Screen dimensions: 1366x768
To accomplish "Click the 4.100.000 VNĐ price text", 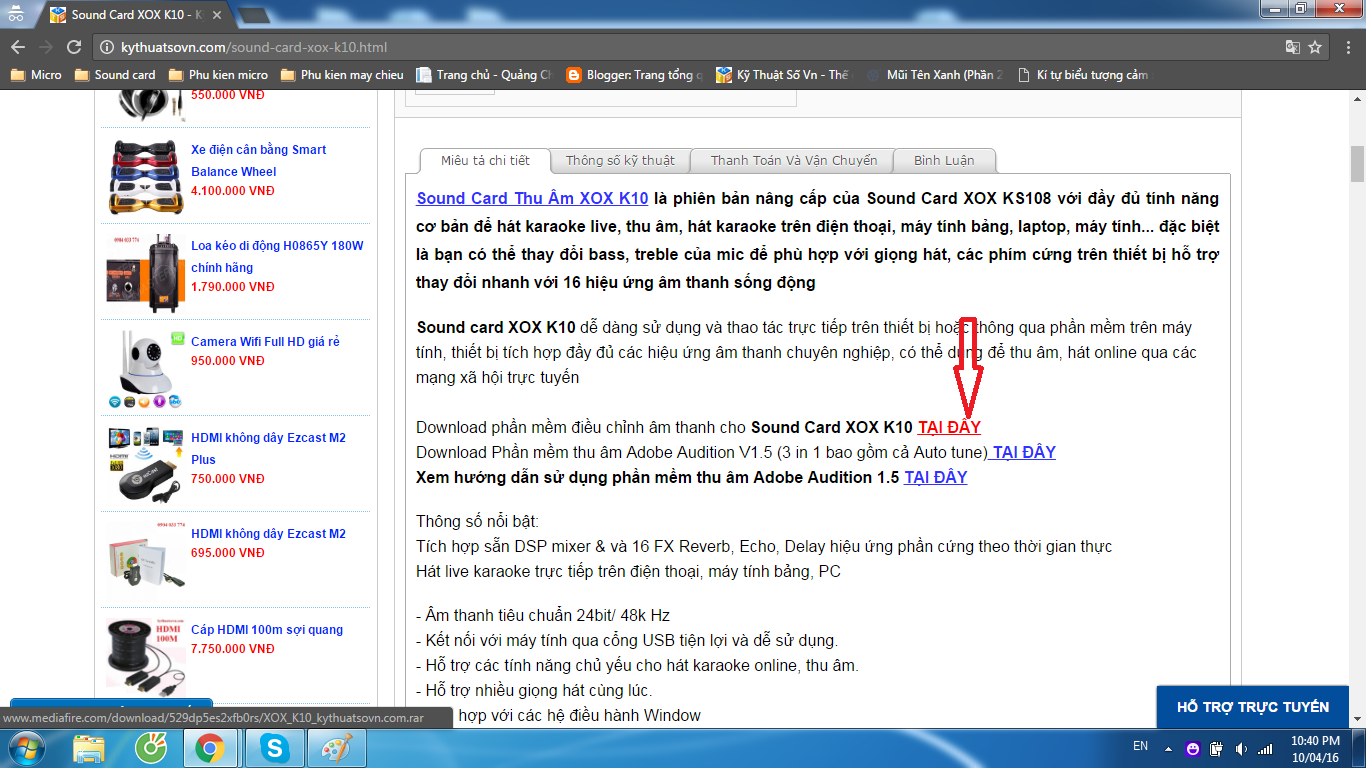I will click(x=233, y=191).
